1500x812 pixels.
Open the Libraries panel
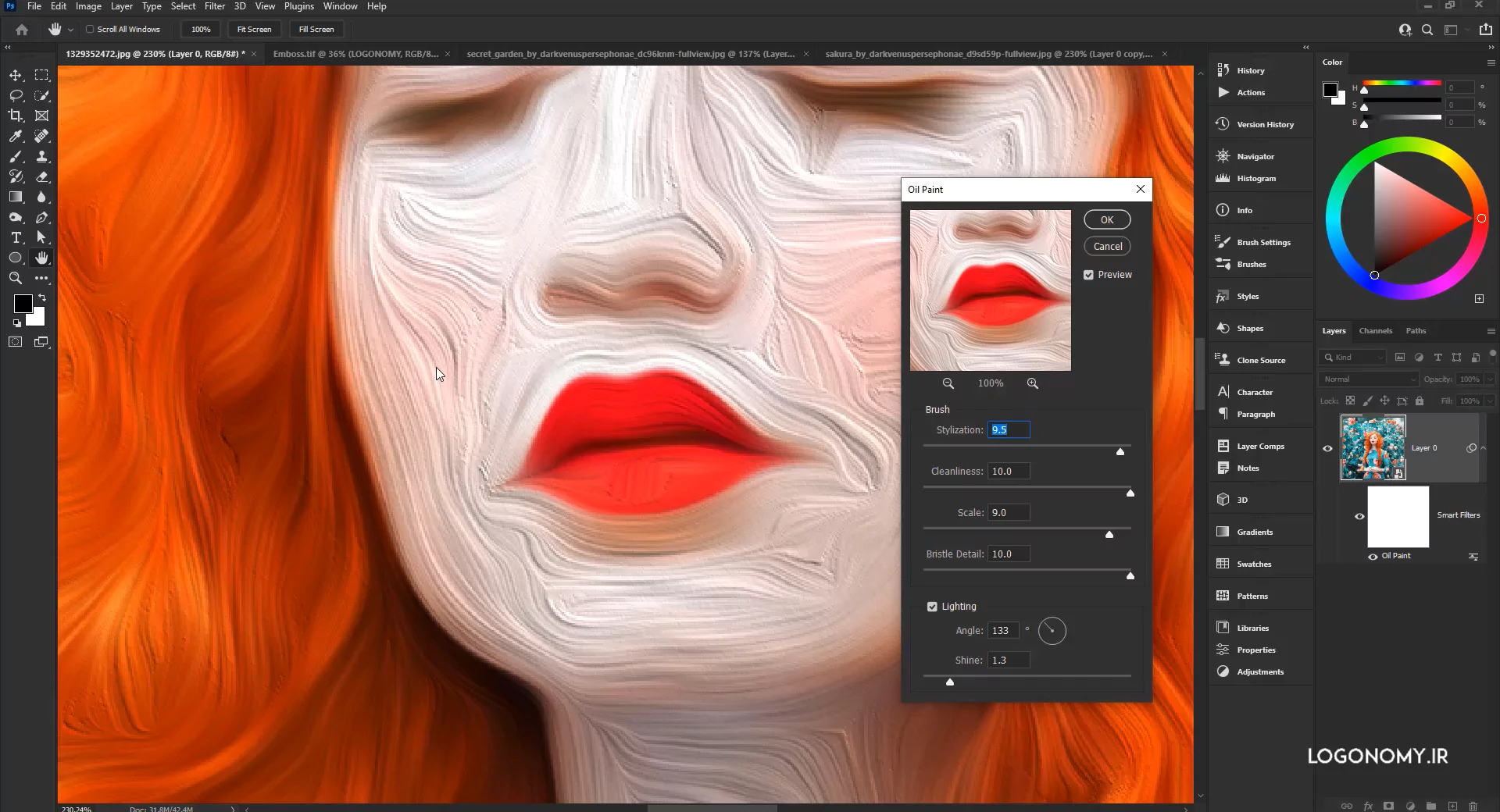tap(1252, 628)
